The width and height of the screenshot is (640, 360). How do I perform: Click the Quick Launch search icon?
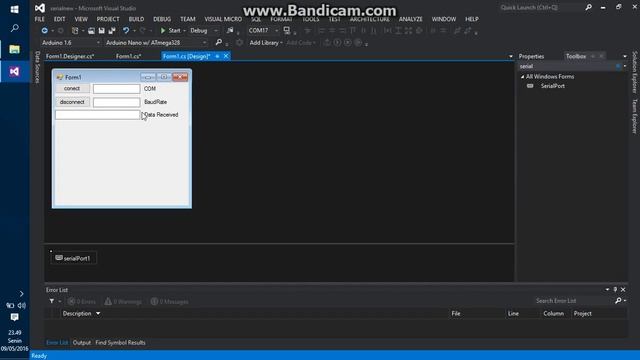click(x=588, y=7)
